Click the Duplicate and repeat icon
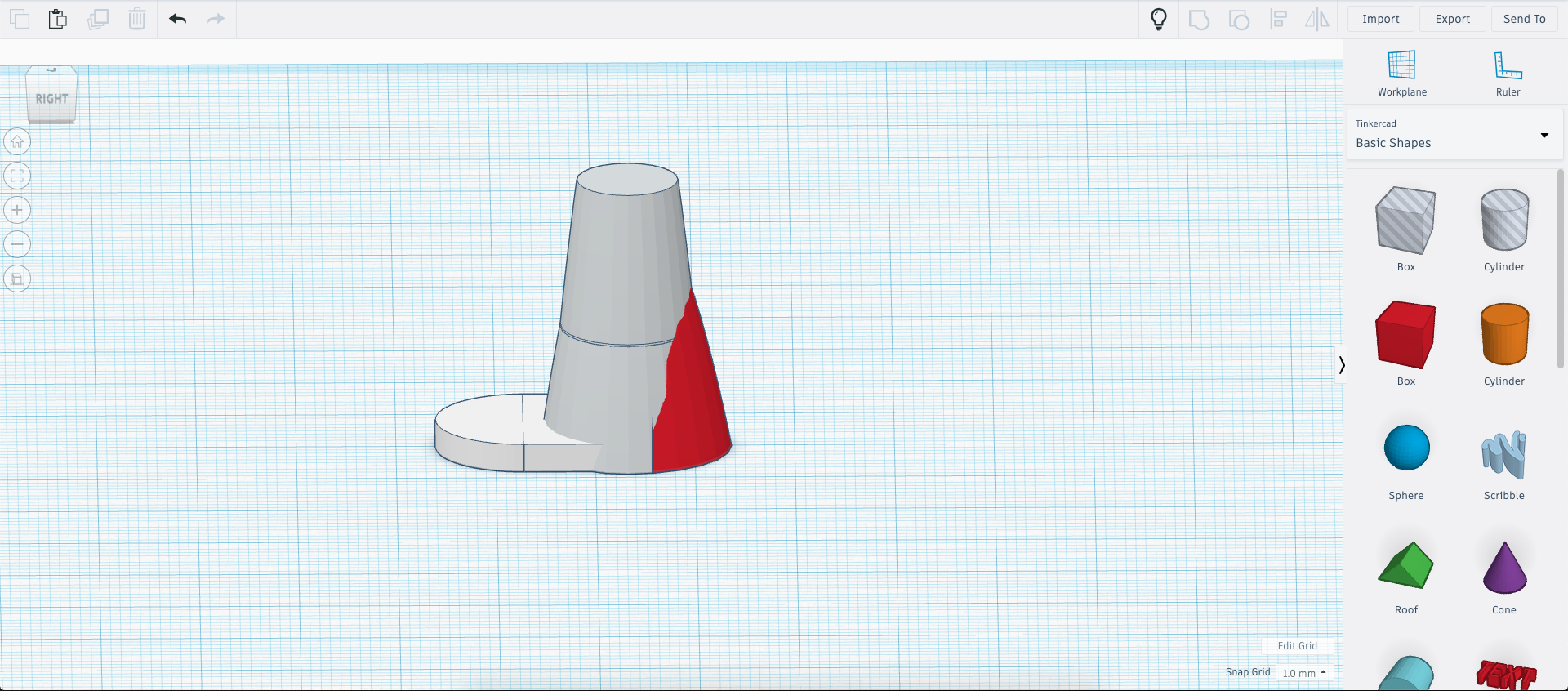Screen dimensions: 1568x691 click(98, 19)
